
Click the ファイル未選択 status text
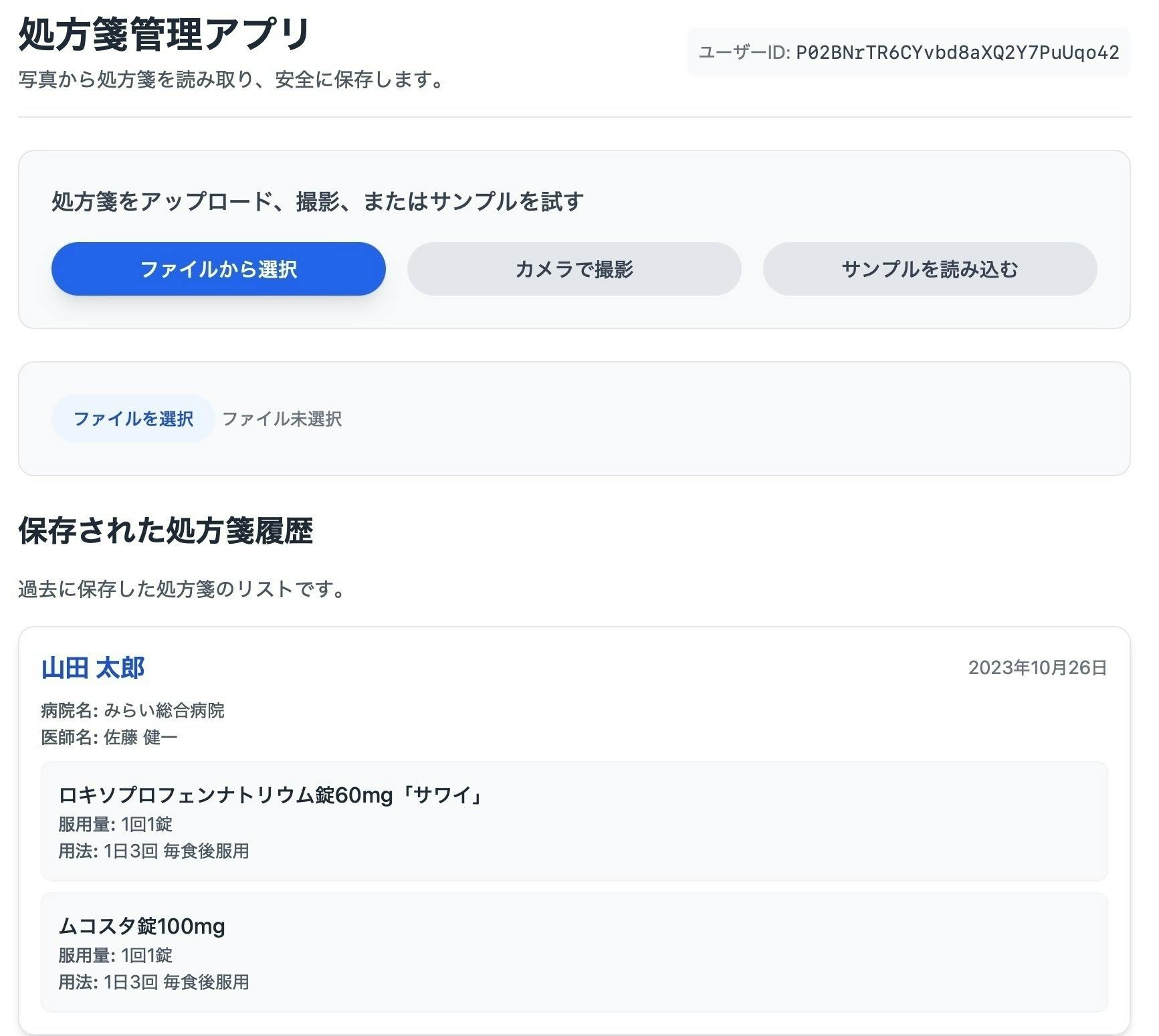point(282,420)
